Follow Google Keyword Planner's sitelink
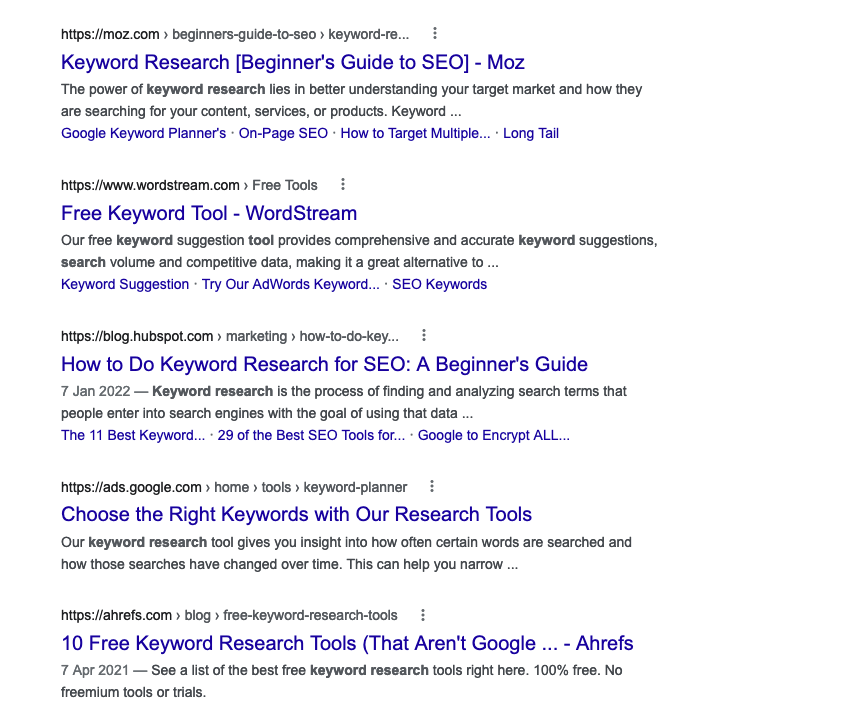This screenshot has width=849, height=716. click(143, 133)
